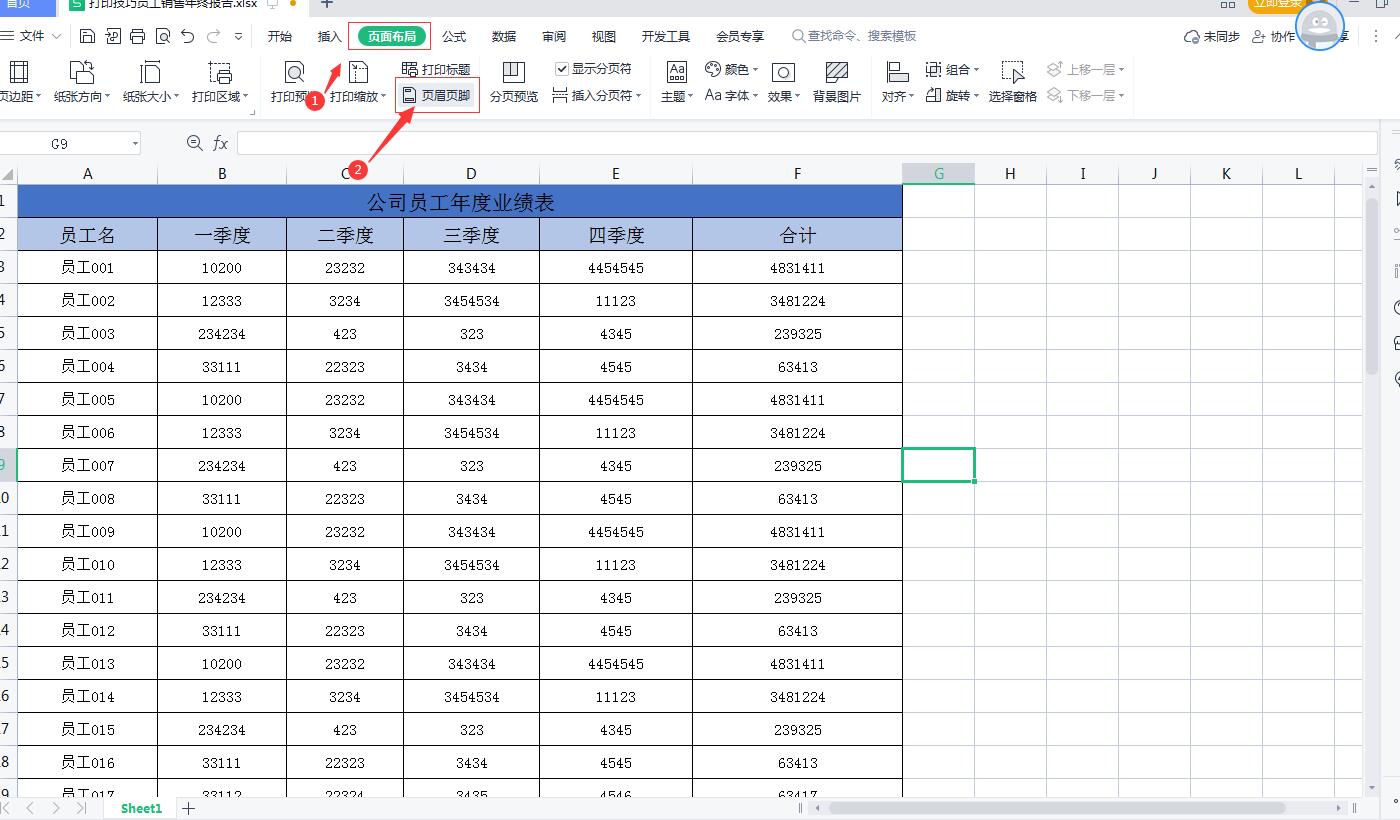Screen dimensions: 1400x820
Task: Click the 查找命令 search box
Action: (x=860, y=36)
